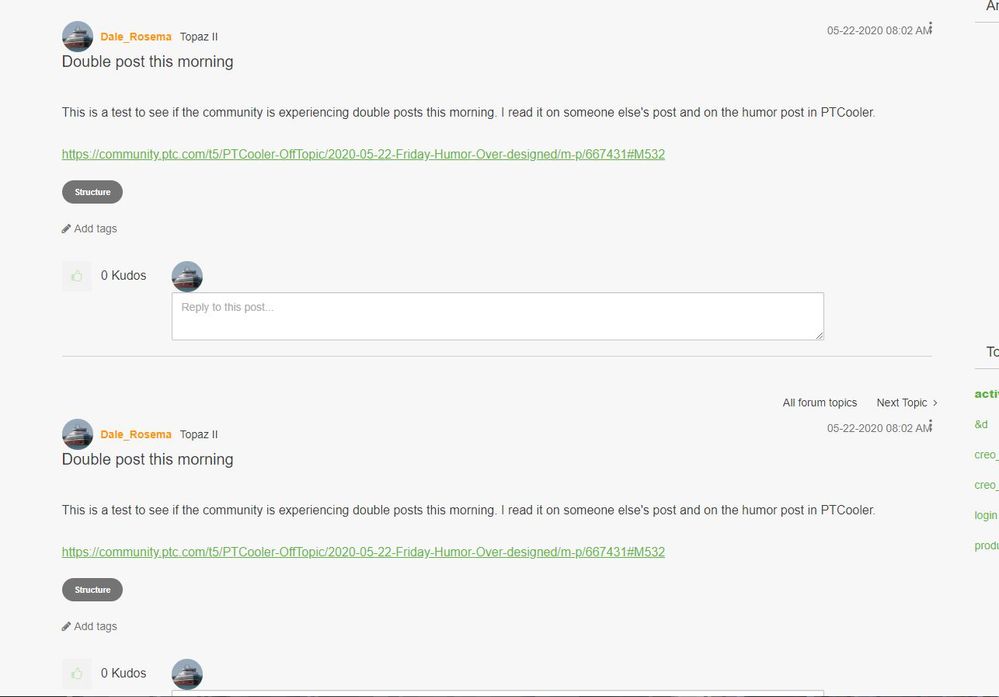This screenshot has height=697, width=999.
Task: Click Dale_Rosema avatar on first post
Action: pos(77,37)
